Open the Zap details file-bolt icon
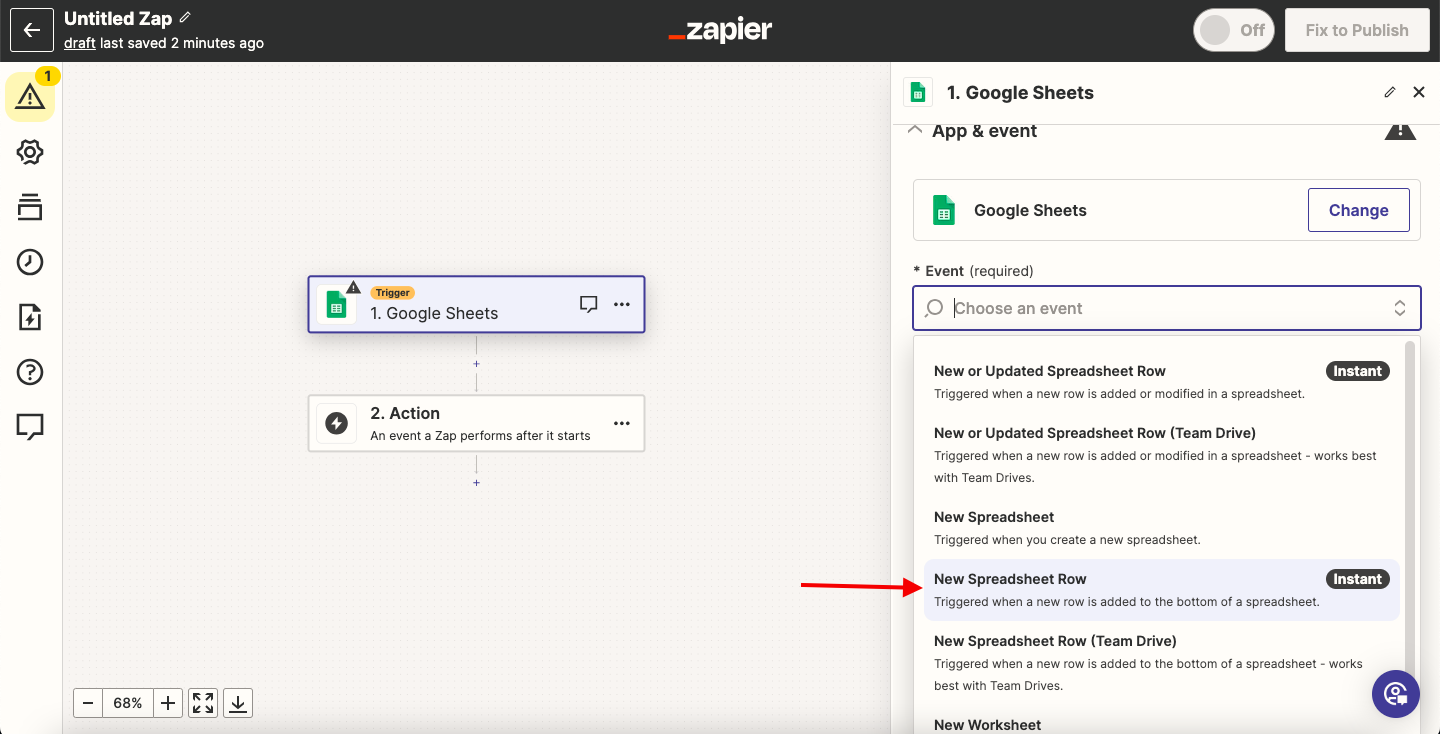 (30, 317)
